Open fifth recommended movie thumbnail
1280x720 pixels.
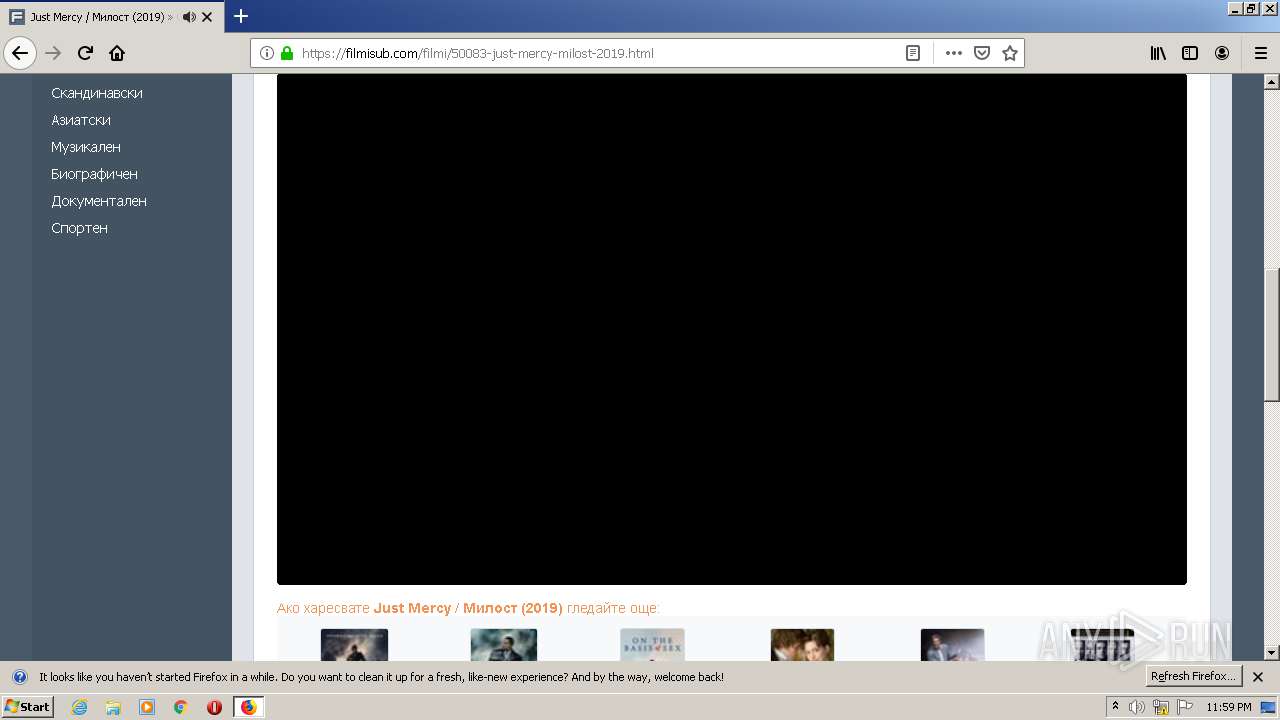click(952, 645)
